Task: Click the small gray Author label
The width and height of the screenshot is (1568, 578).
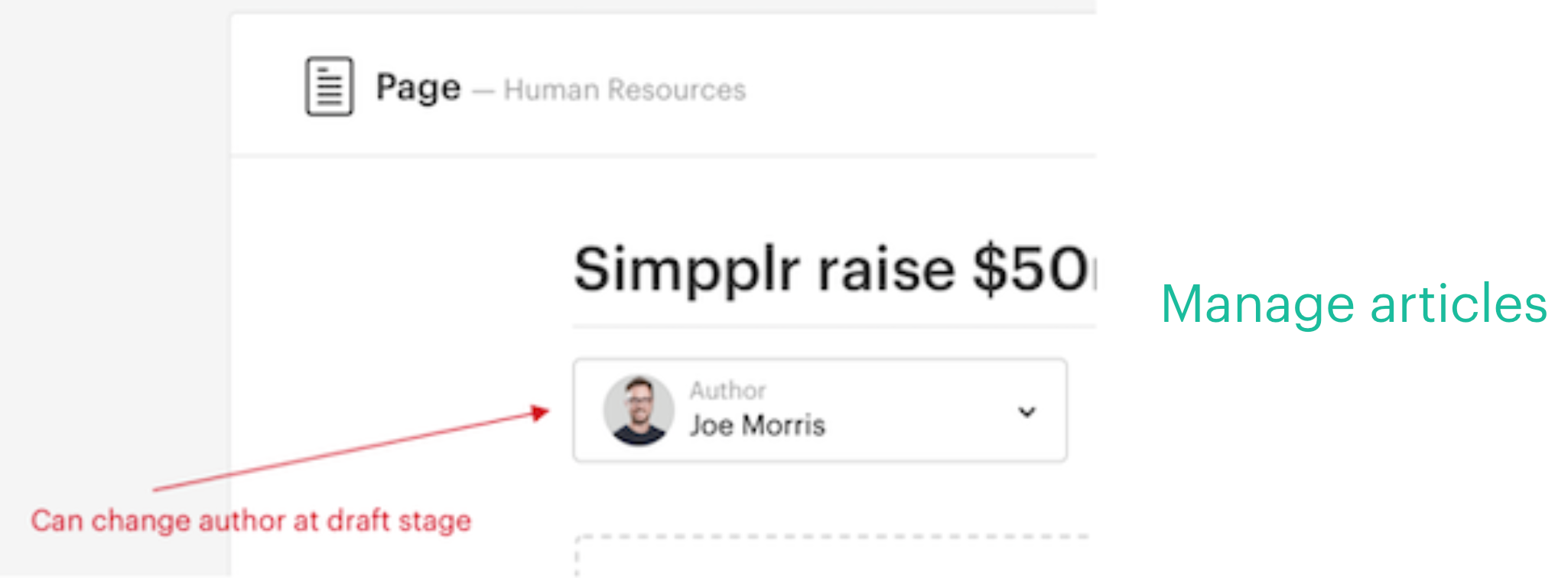Action: click(727, 391)
